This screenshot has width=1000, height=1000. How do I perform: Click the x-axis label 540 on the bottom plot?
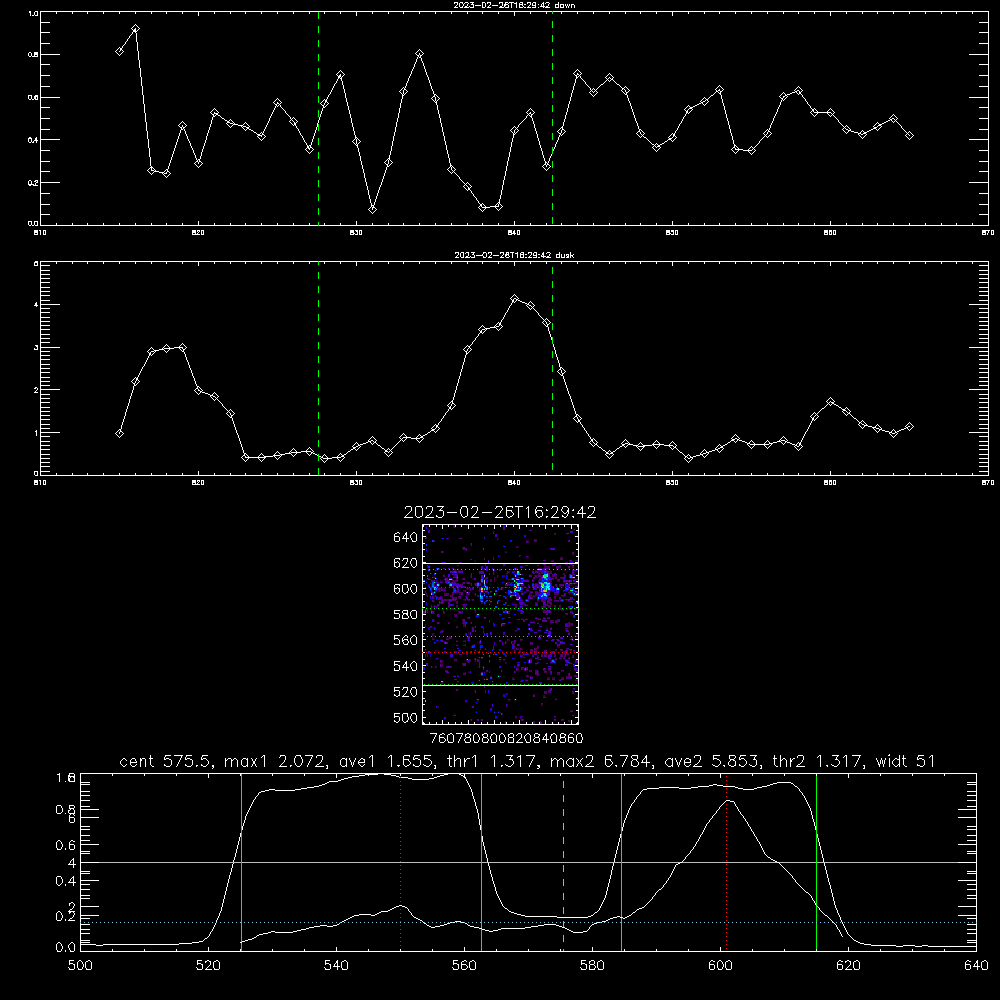pyautogui.click(x=336, y=966)
